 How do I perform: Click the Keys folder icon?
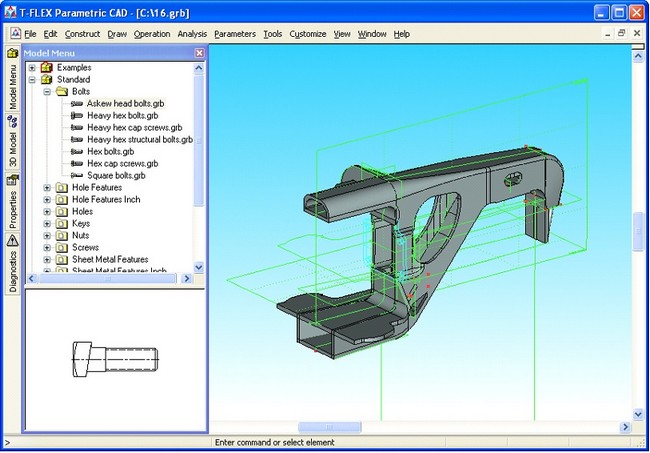click(62, 224)
